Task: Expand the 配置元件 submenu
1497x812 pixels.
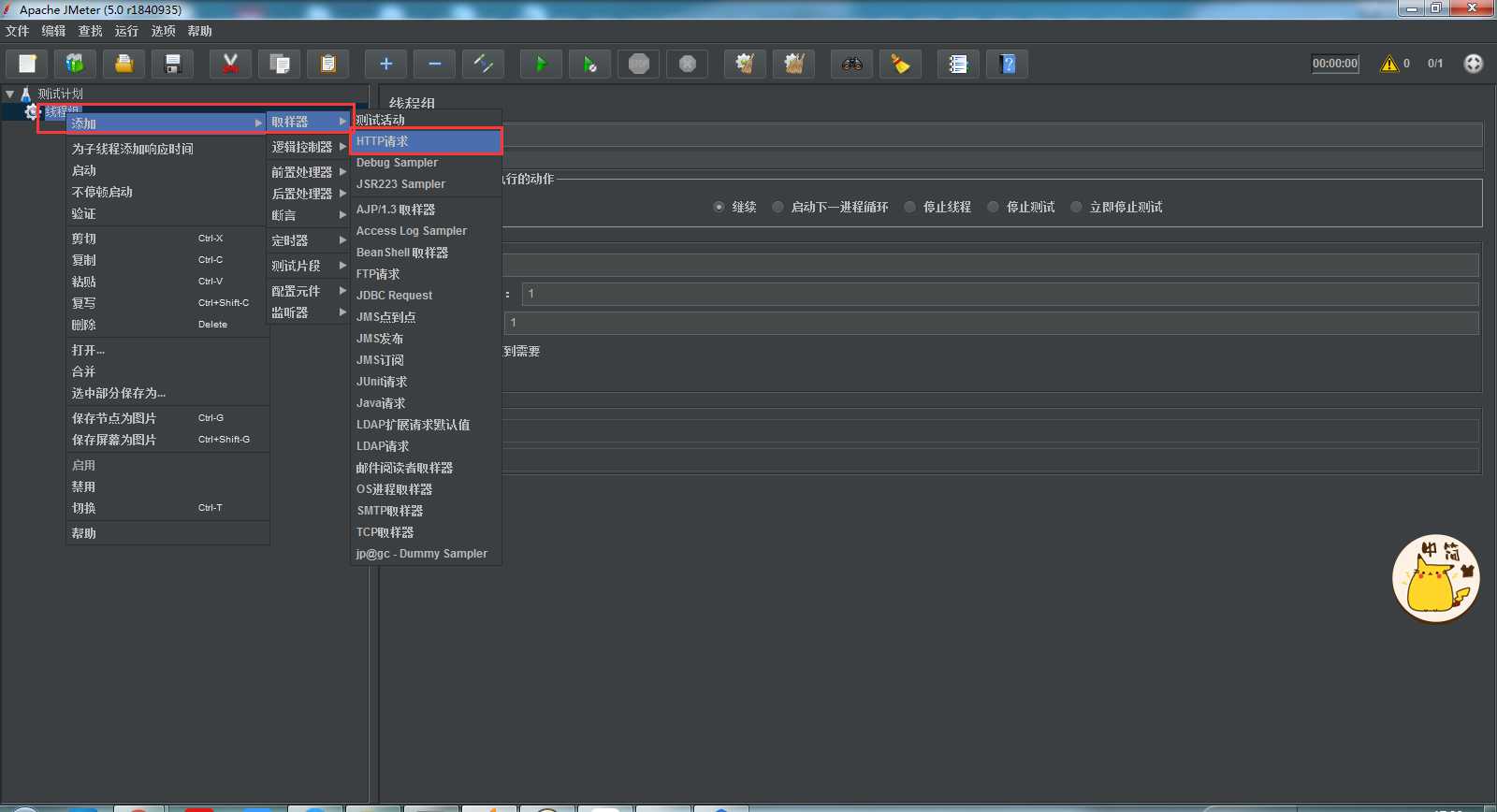Action: tap(309, 291)
